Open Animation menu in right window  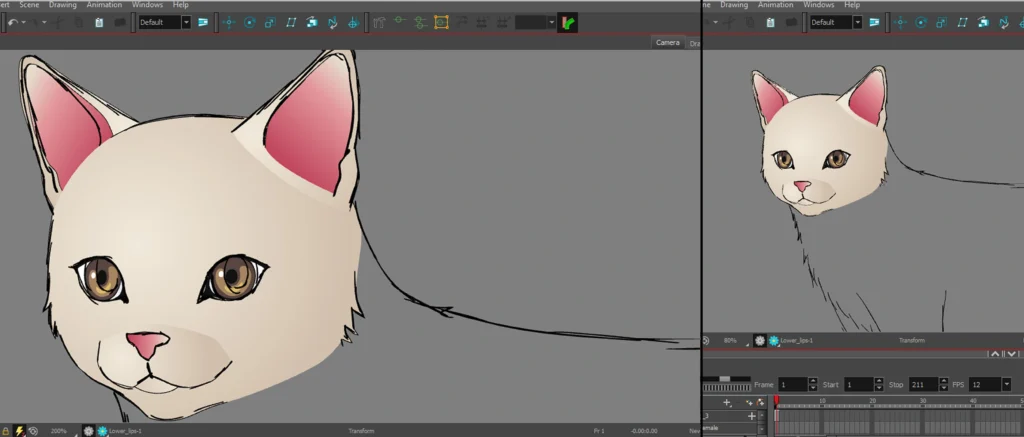click(776, 5)
